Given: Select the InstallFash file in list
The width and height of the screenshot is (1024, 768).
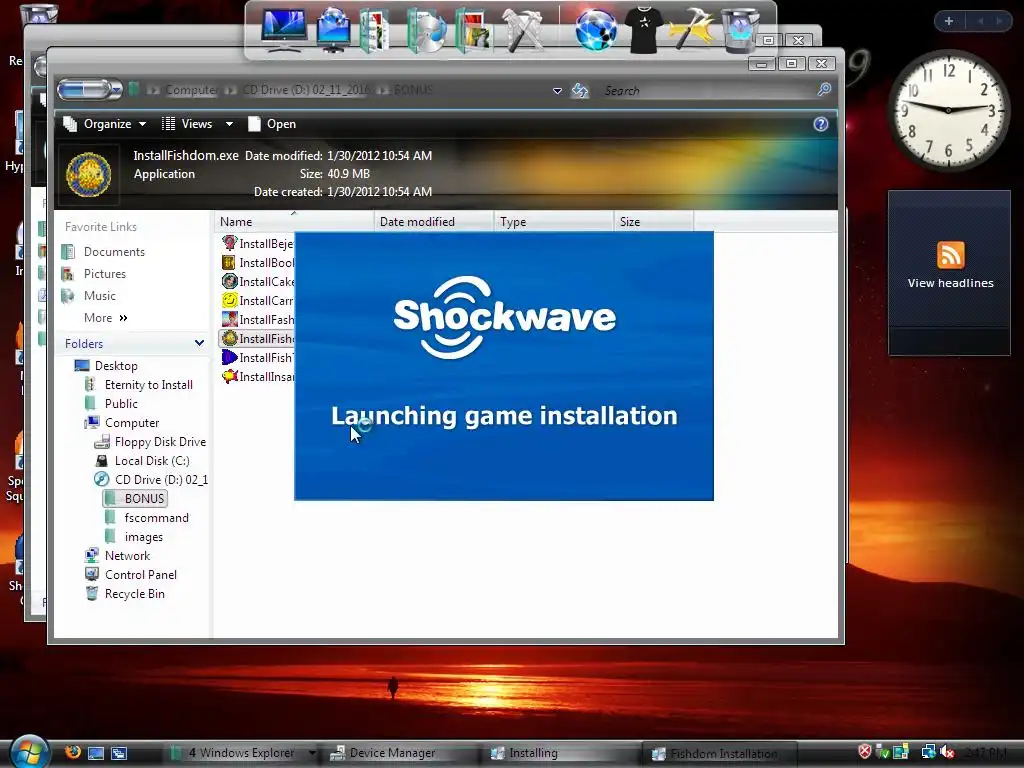Looking at the screenshot, I should coord(257,319).
